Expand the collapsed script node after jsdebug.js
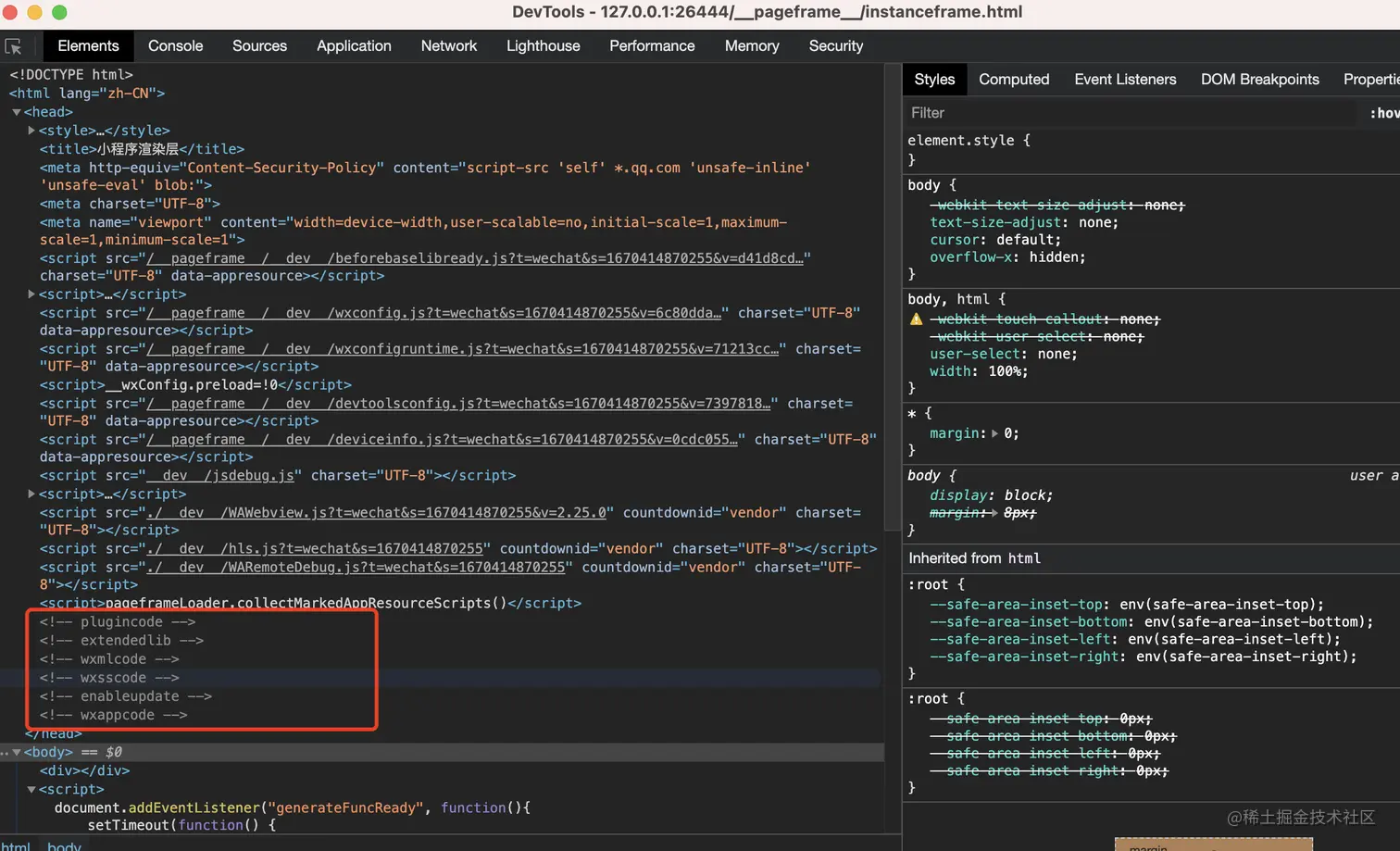Image resolution: width=1400 pixels, height=851 pixels. 31,494
